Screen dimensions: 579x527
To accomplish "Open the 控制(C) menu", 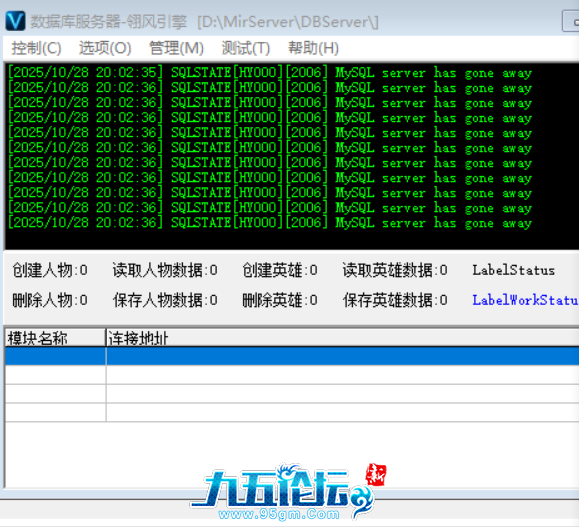I will [x=36, y=48].
